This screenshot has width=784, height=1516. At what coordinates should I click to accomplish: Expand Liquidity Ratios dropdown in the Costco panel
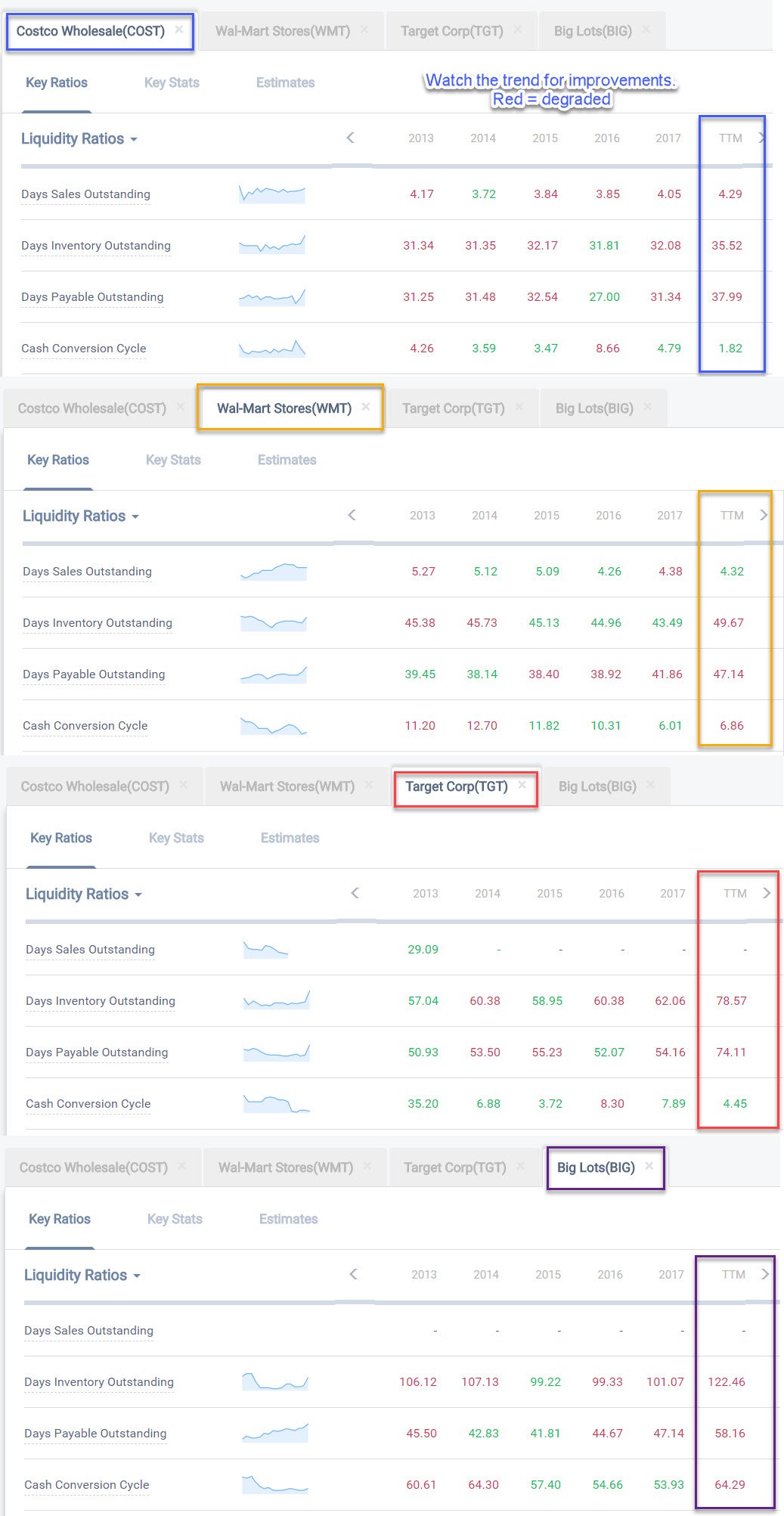[79, 139]
